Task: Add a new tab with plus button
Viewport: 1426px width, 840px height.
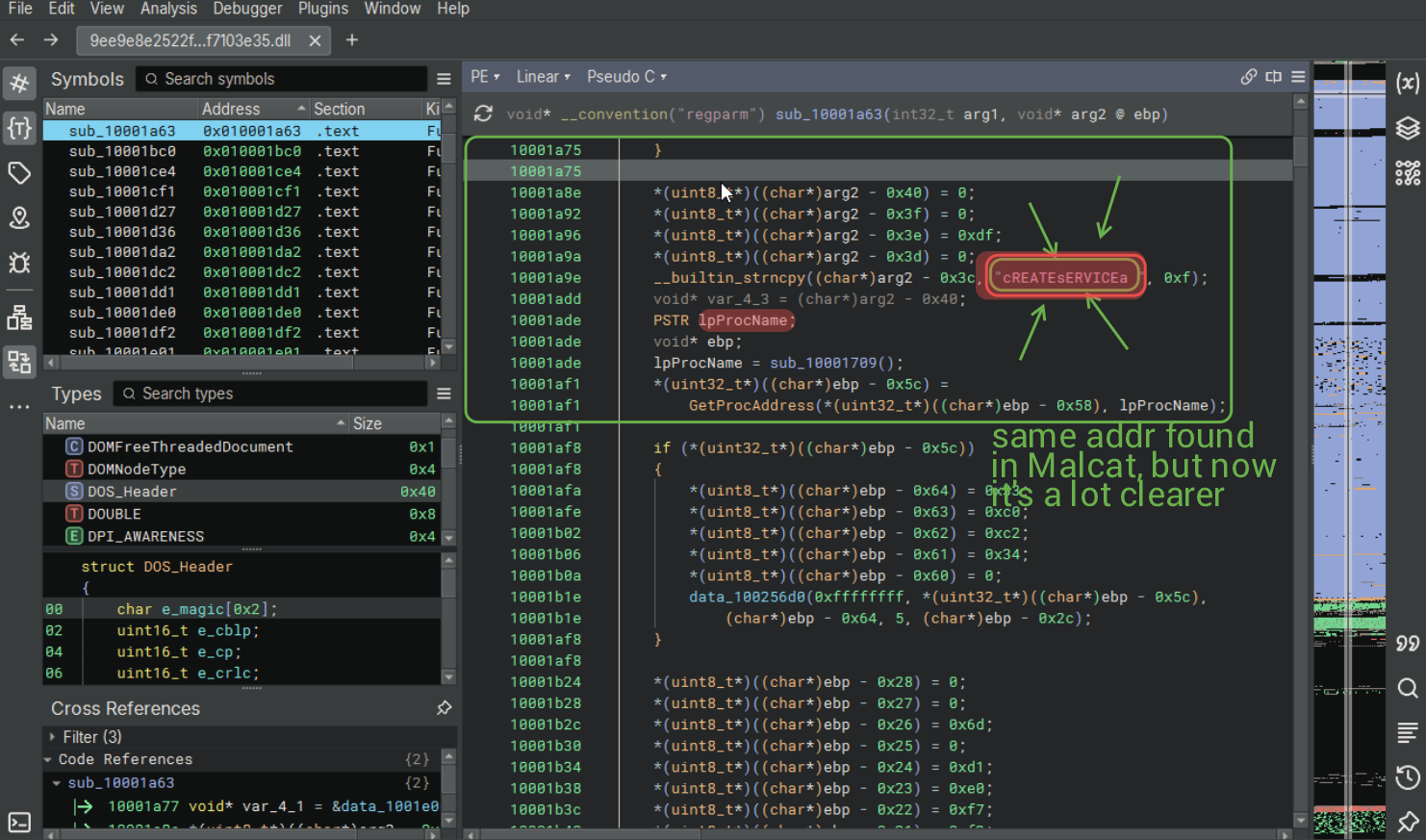Action: 352,40
